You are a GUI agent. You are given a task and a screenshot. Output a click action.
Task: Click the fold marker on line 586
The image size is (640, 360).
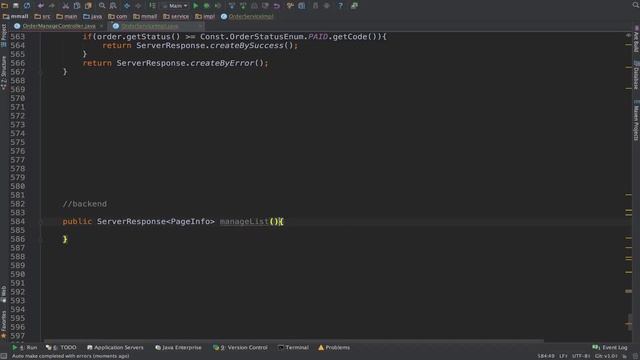click(41, 239)
